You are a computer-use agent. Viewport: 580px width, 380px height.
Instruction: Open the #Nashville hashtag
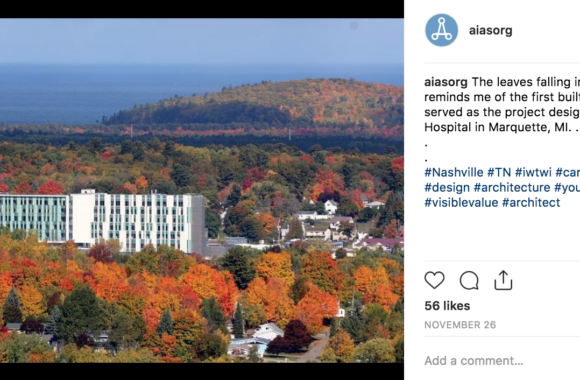pos(453,172)
